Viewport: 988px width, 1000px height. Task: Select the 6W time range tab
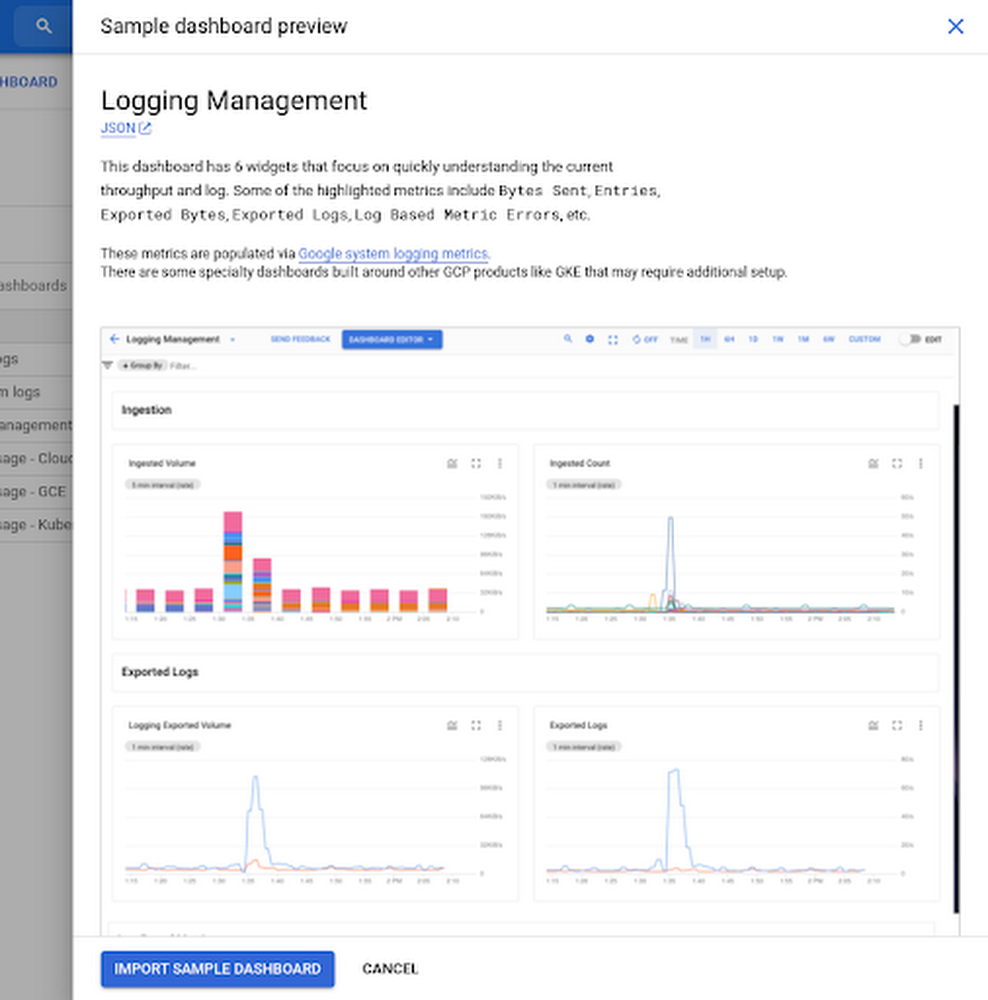click(x=828, y=339)
